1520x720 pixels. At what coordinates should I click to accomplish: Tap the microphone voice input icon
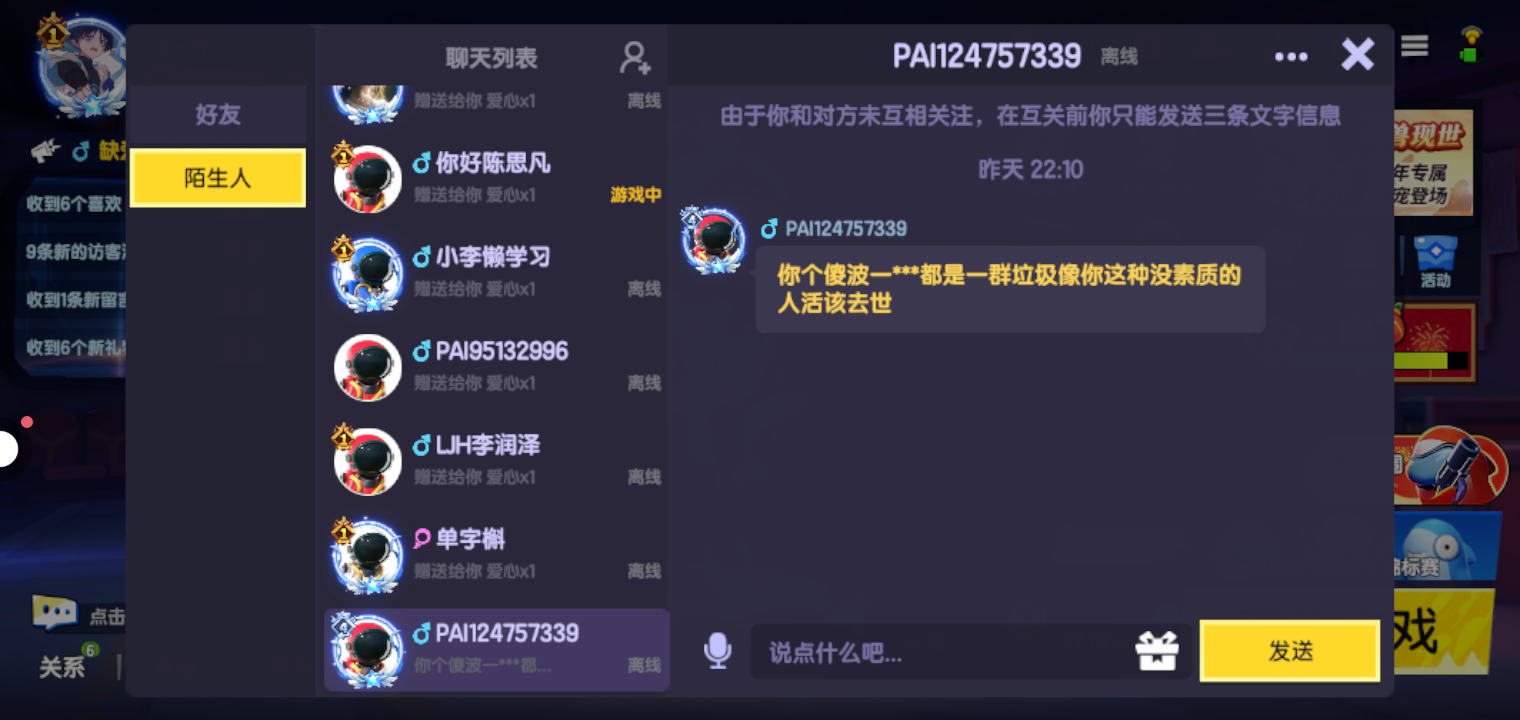(x=717, y=651)
